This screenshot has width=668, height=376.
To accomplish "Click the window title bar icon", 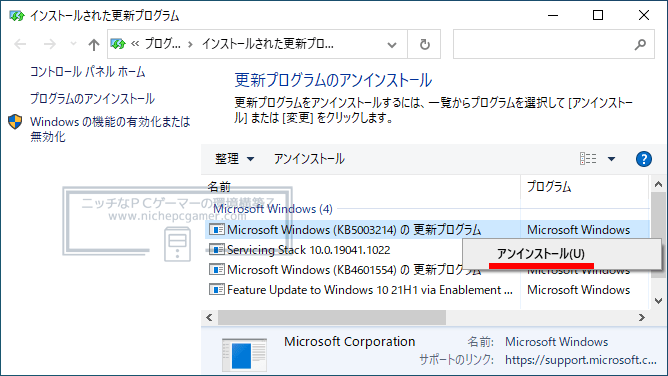I will [16, 16].
